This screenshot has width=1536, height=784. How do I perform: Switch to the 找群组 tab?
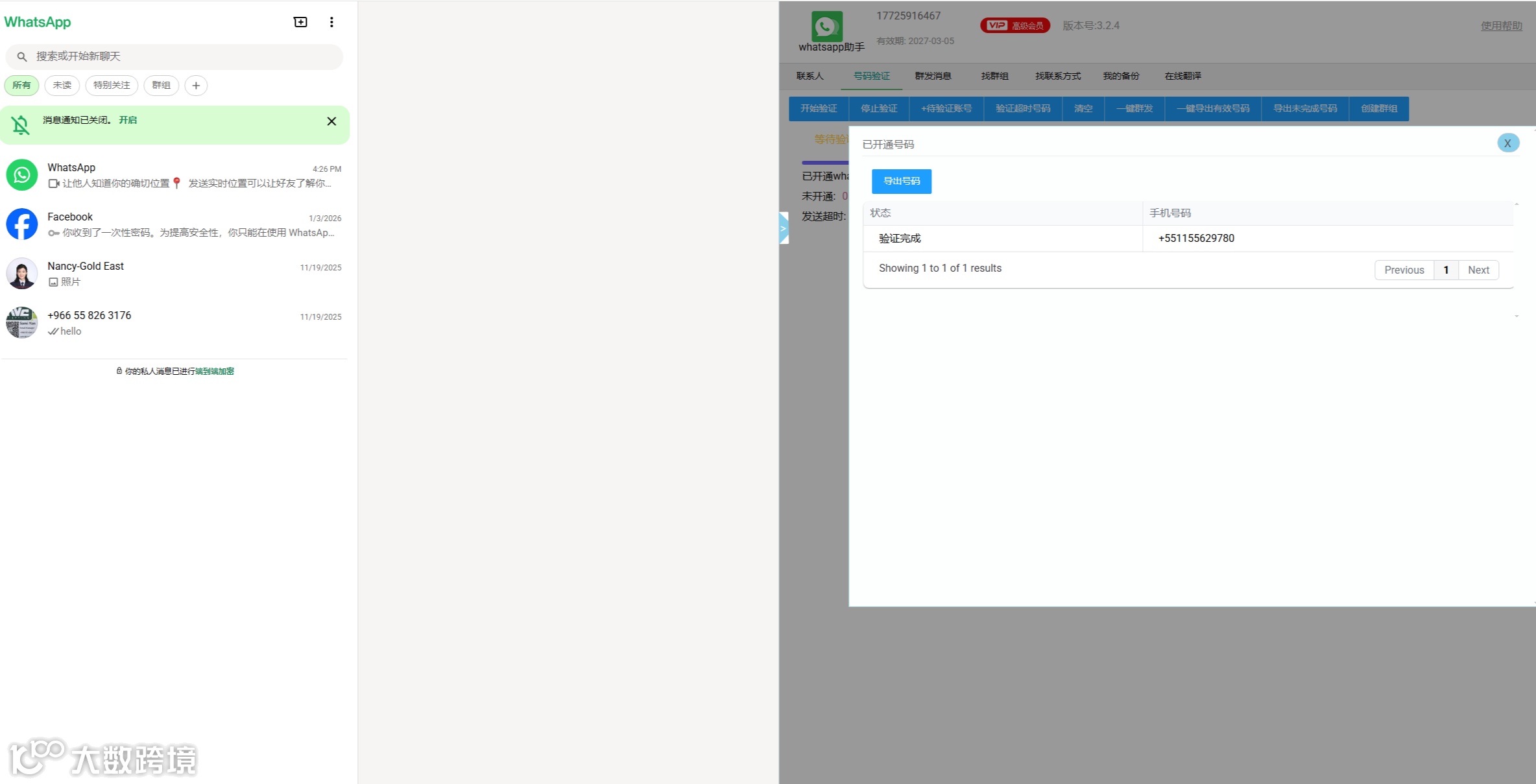(994, 76)
